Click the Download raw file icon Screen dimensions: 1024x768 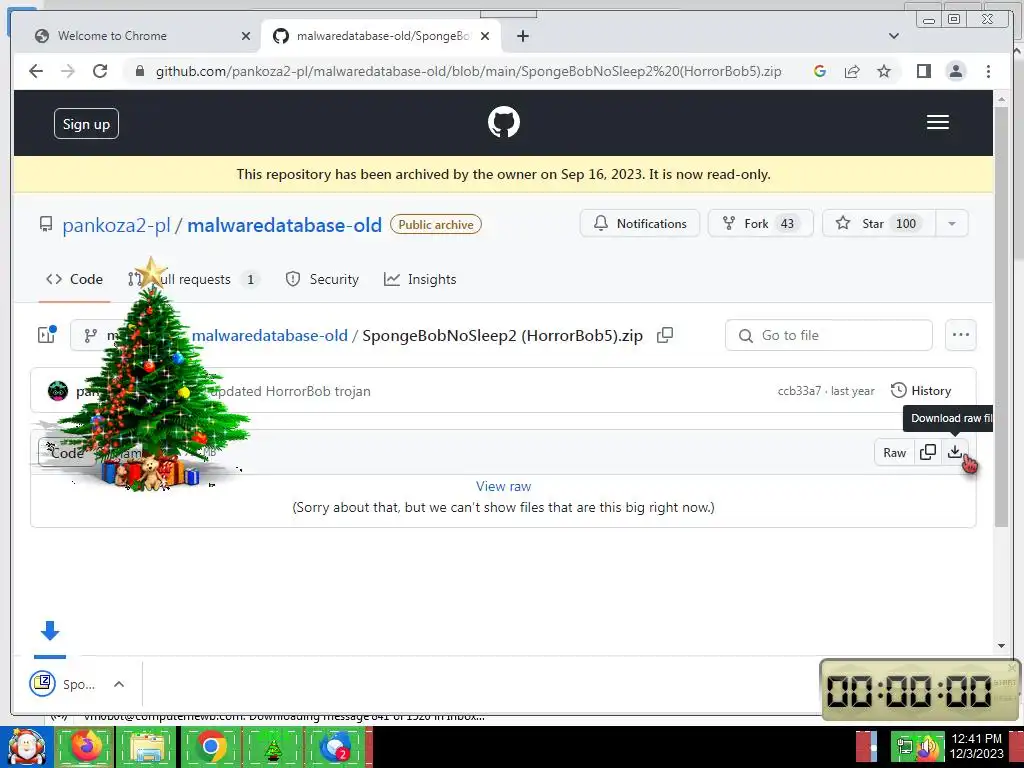click(955, 452)
